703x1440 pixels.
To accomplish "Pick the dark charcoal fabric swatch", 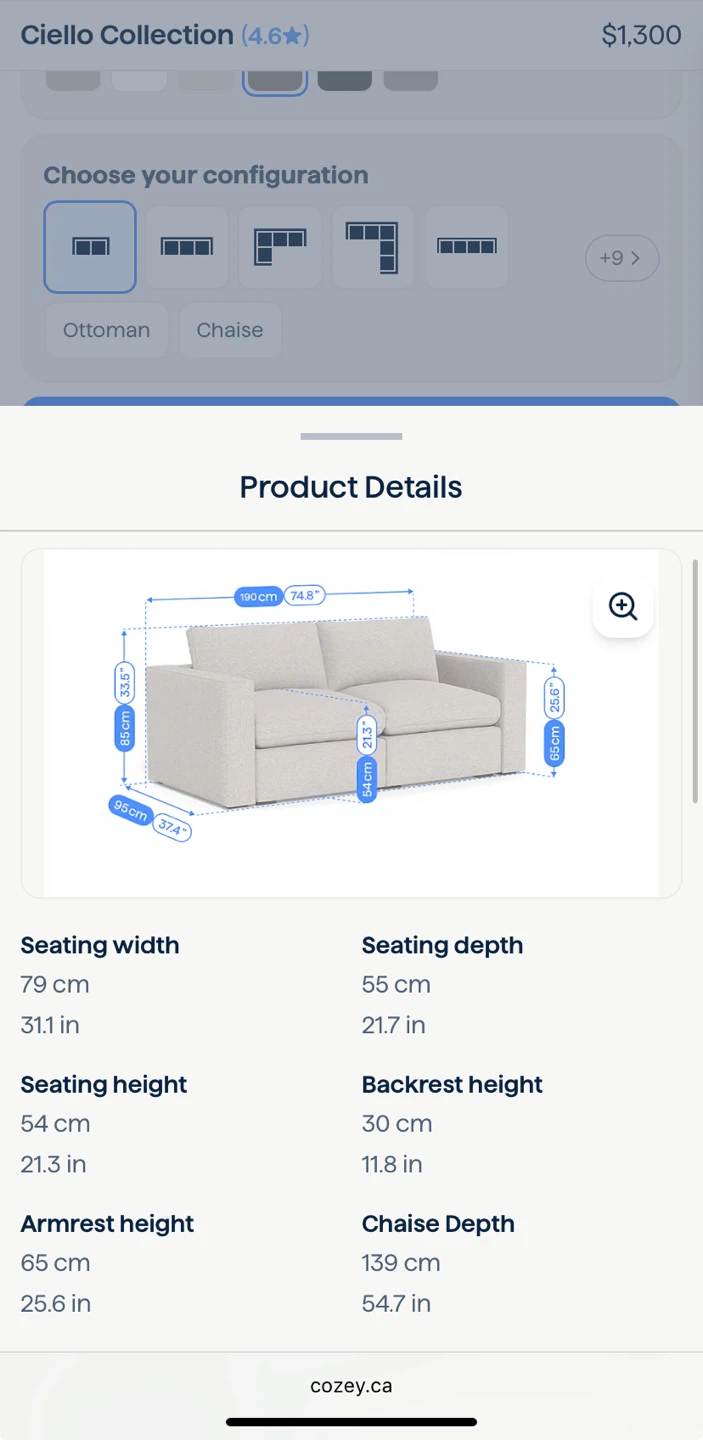I will pyautogui.click(x=344, y=79).
